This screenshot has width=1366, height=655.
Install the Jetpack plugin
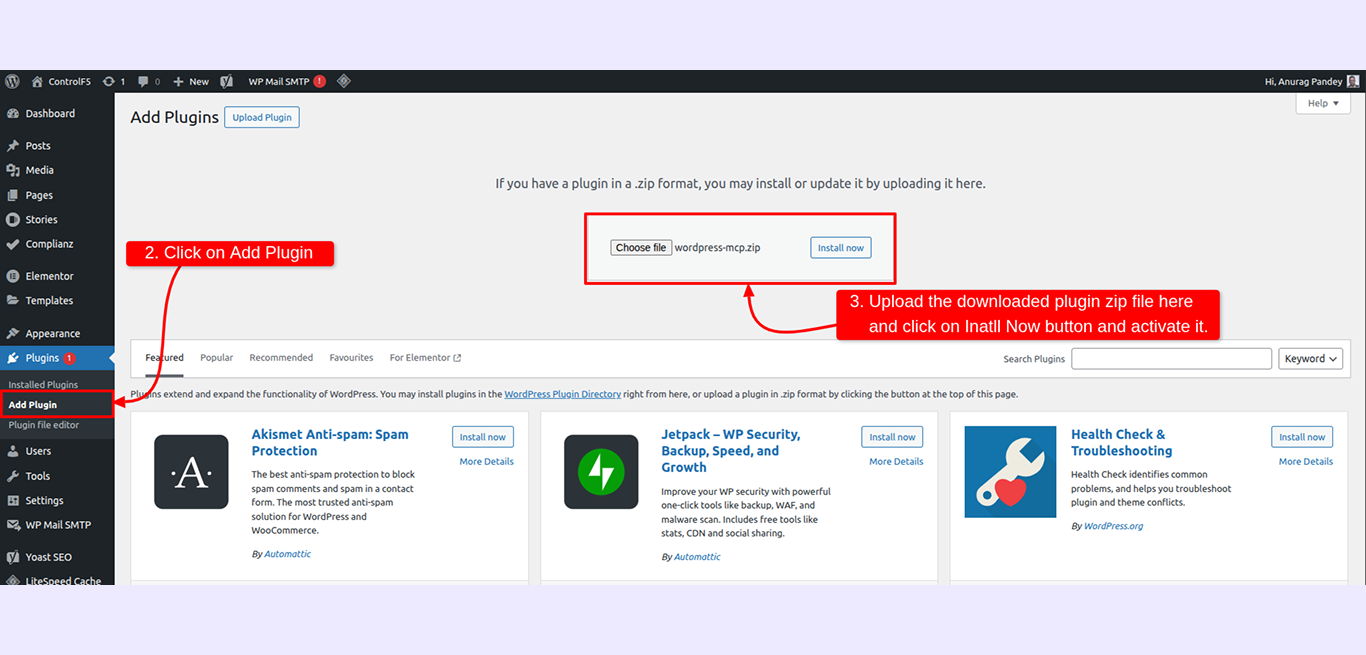[892, 437]
